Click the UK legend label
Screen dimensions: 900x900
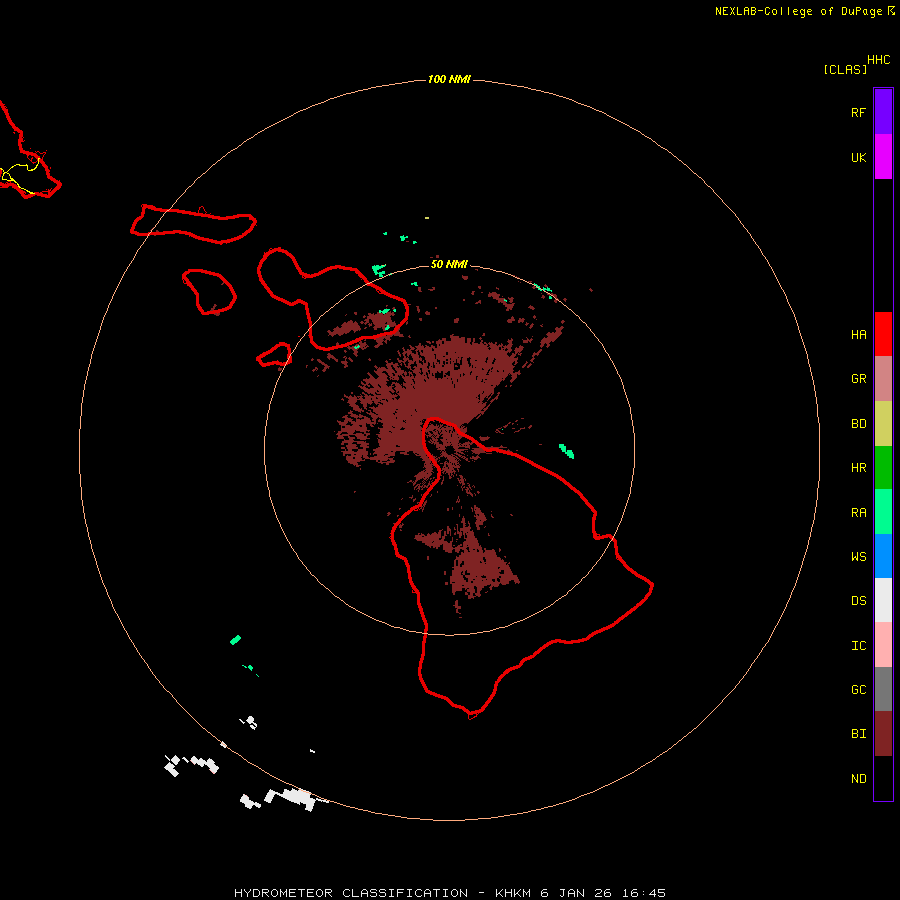pyautogui.click(x=858, y=158)
